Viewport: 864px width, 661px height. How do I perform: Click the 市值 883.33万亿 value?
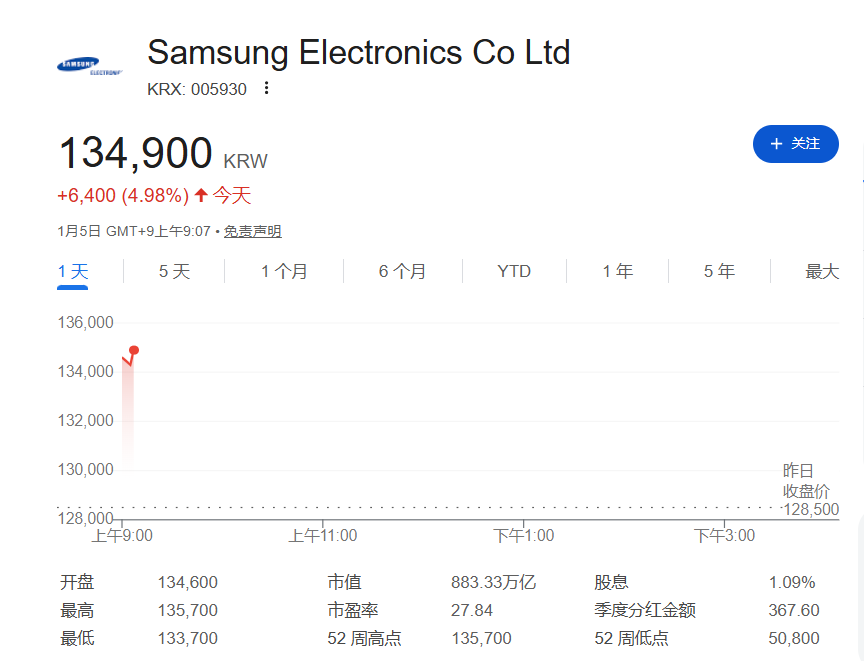point(493,582)
